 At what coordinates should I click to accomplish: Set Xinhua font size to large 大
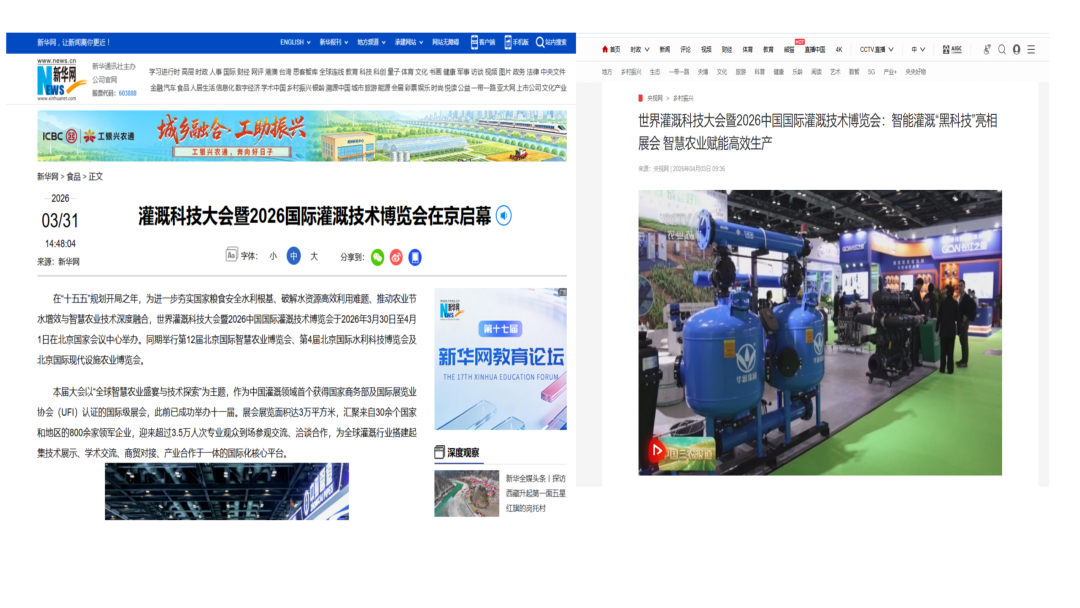coord(314,256)
